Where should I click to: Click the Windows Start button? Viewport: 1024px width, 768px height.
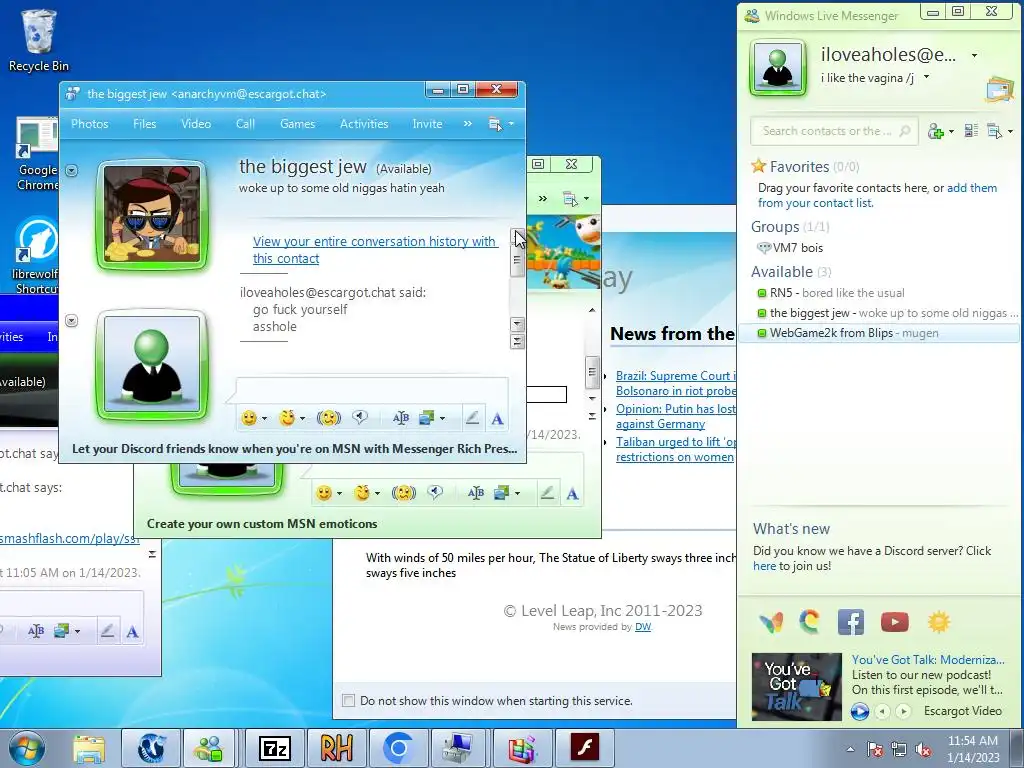tap(27, 748)
